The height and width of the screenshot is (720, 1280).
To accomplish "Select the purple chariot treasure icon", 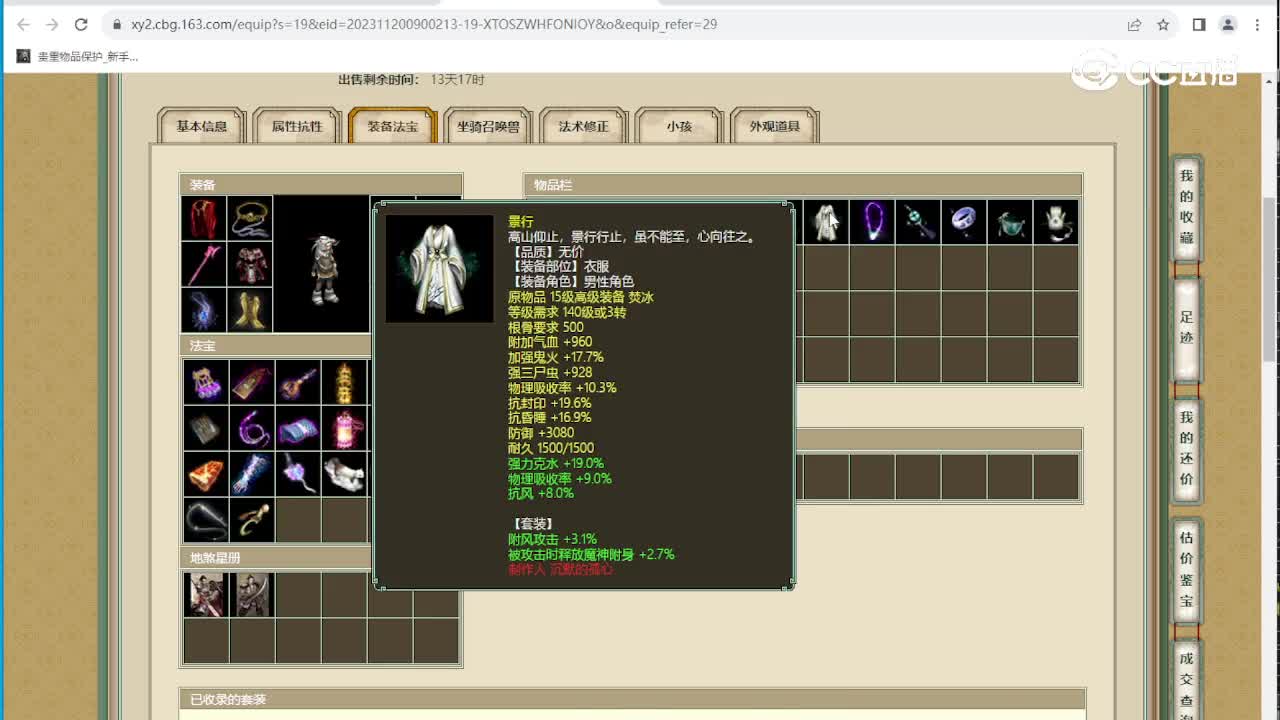I will [x=206, y=382].
